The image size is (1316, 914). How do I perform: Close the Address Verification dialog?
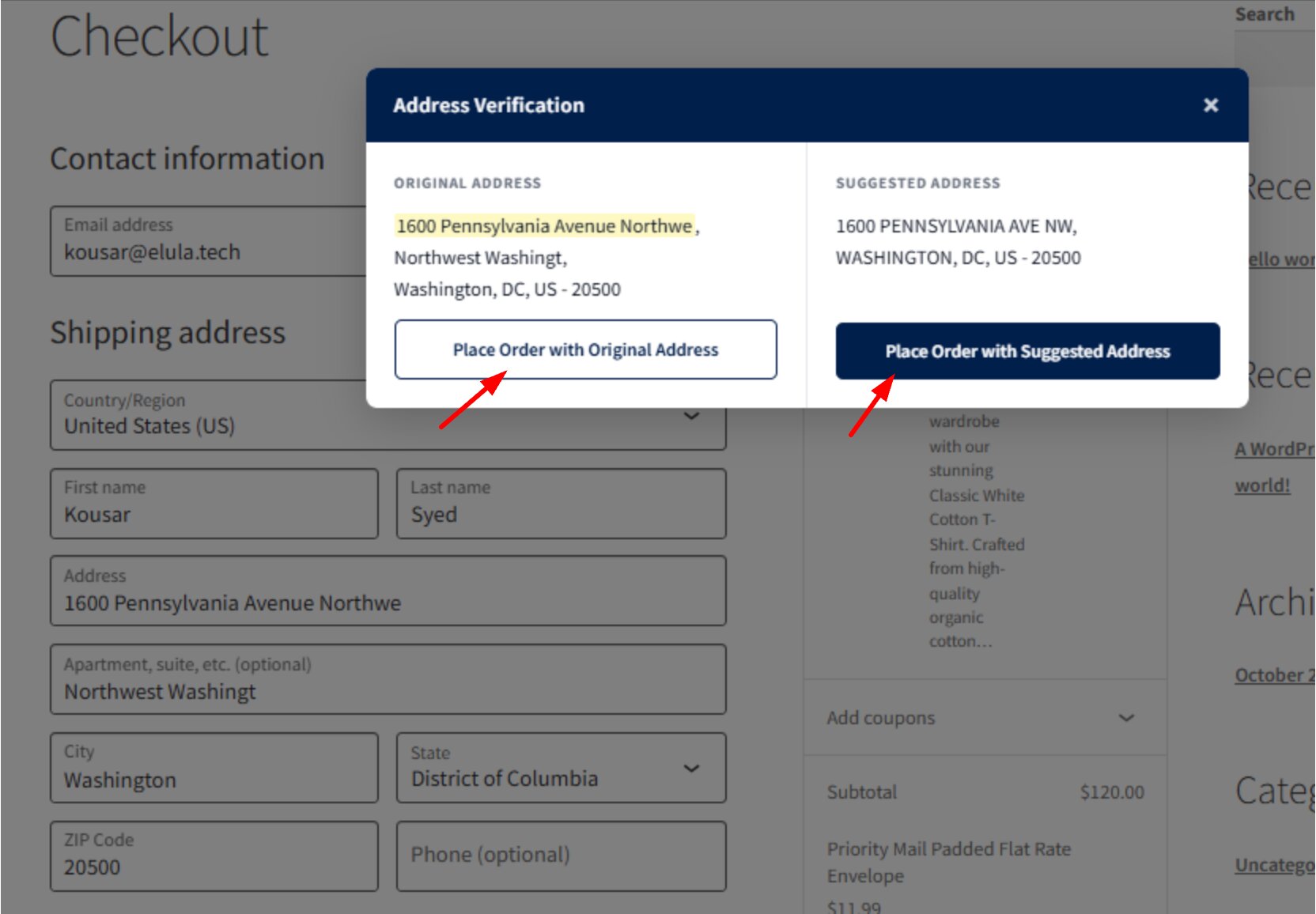click(1210, 105)
